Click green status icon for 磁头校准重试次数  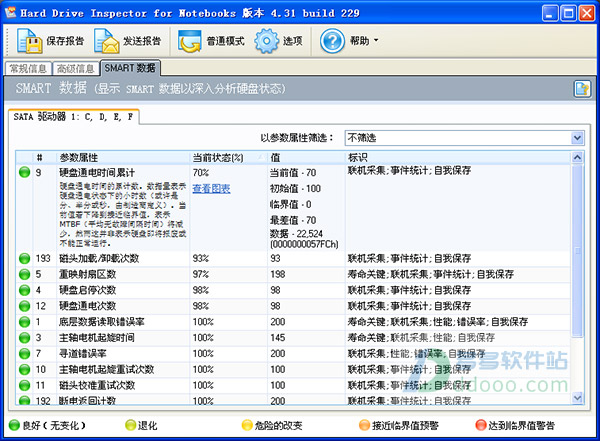24,385
